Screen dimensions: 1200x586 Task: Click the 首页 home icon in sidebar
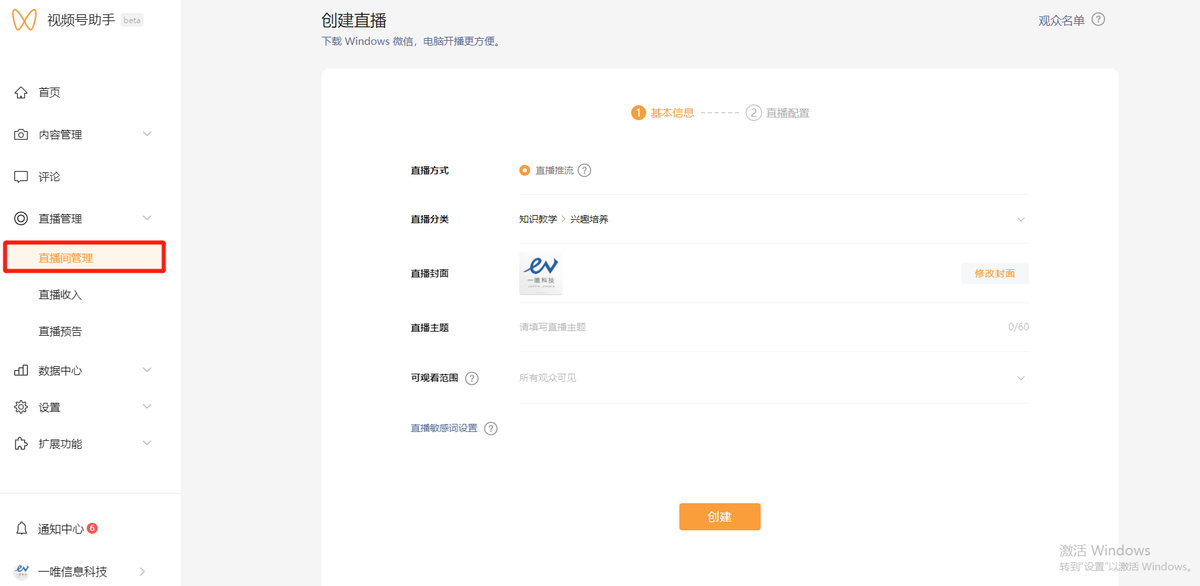click(x=21, y=93)
